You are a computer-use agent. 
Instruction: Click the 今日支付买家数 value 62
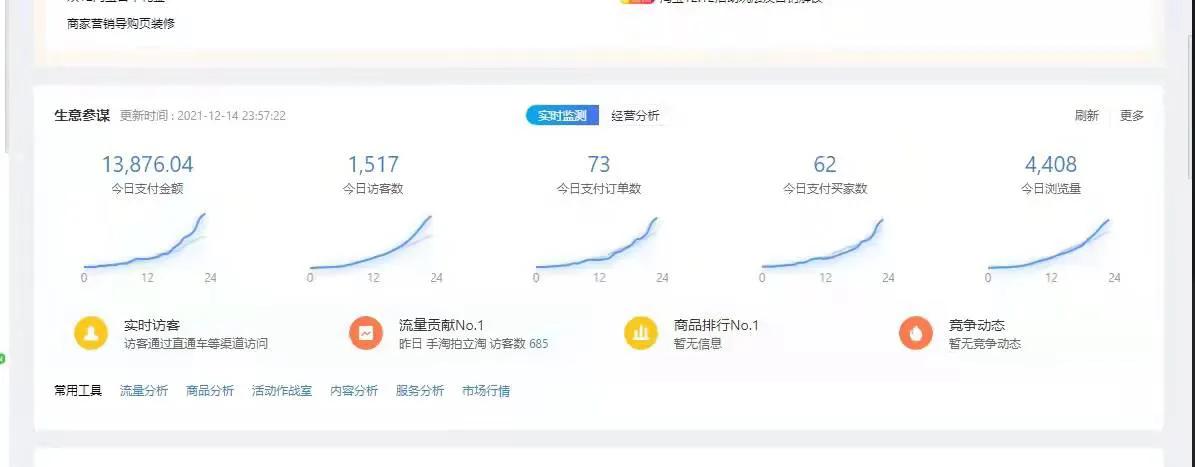[825, 165]
